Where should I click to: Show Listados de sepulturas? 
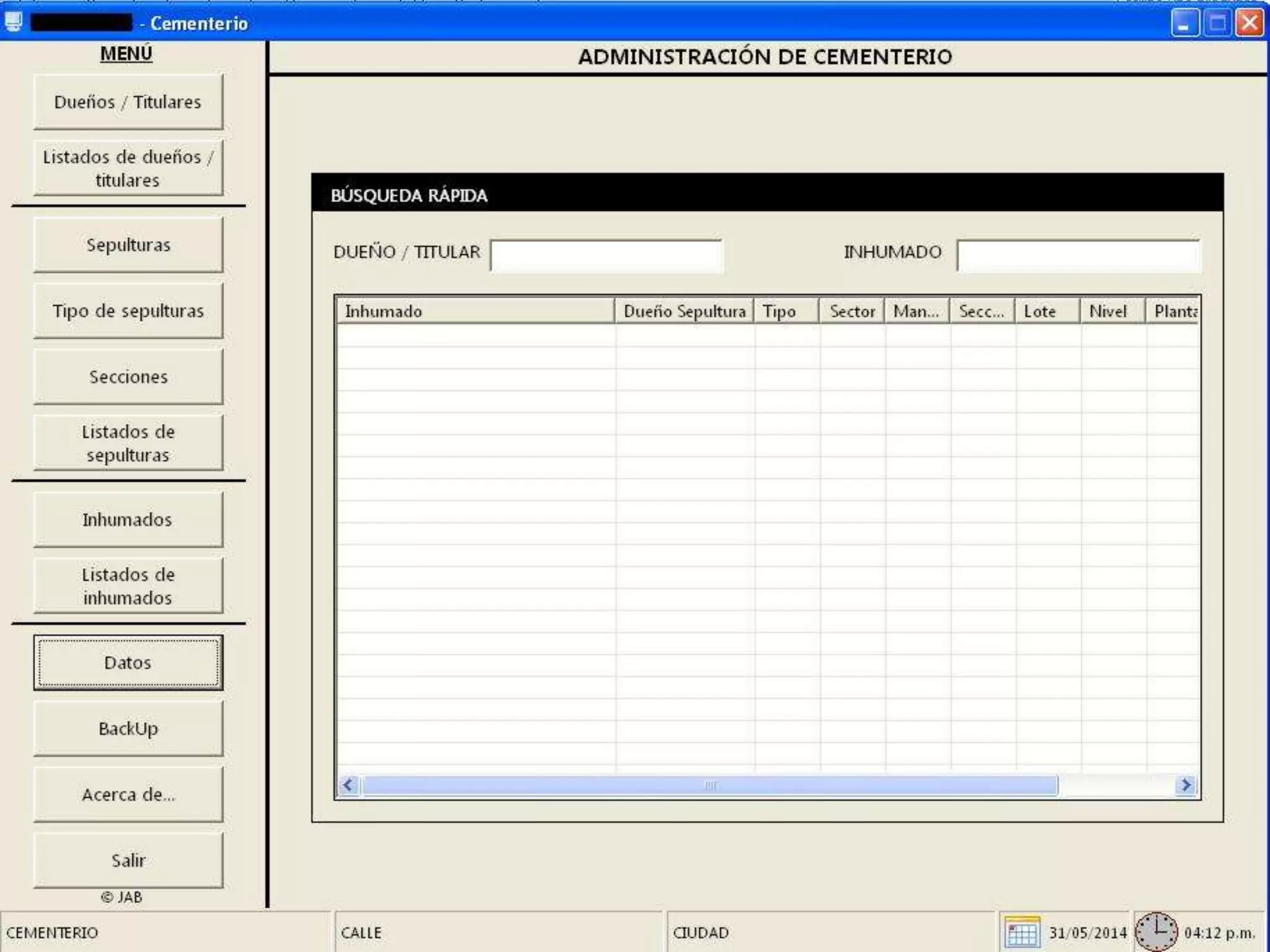click(128, 443)
